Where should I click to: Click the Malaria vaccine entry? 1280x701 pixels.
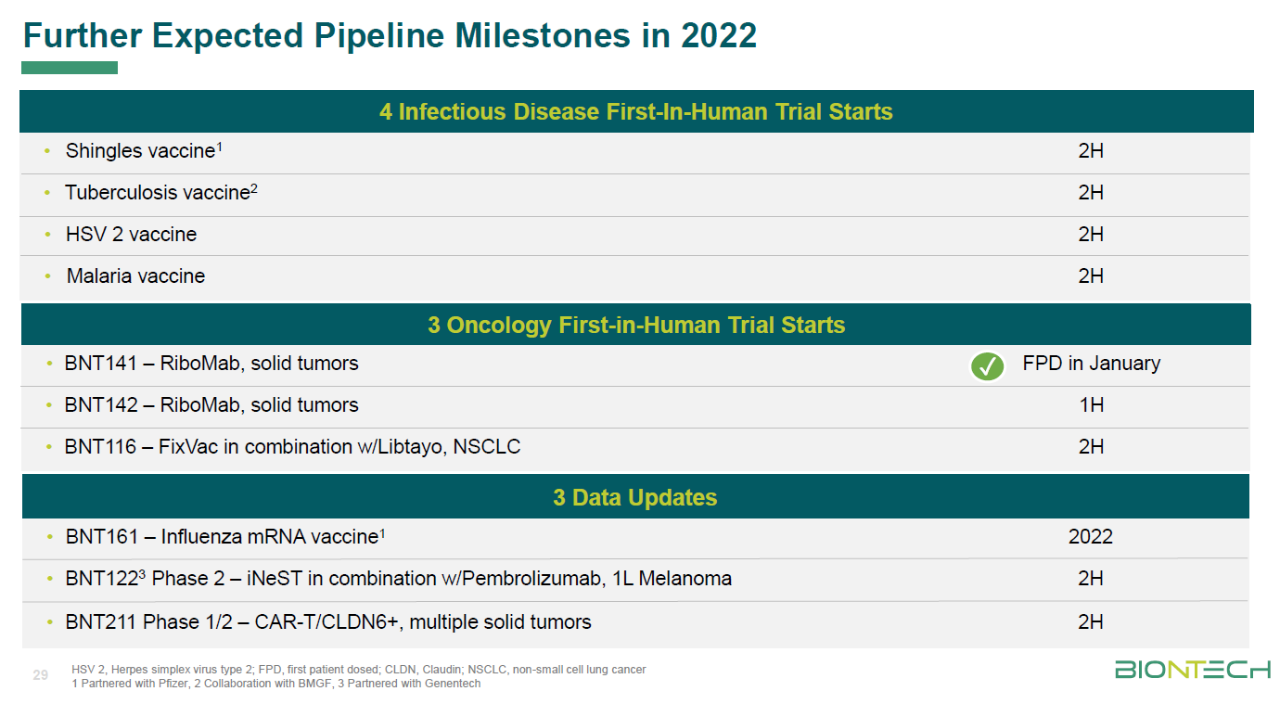coord(136,276)
